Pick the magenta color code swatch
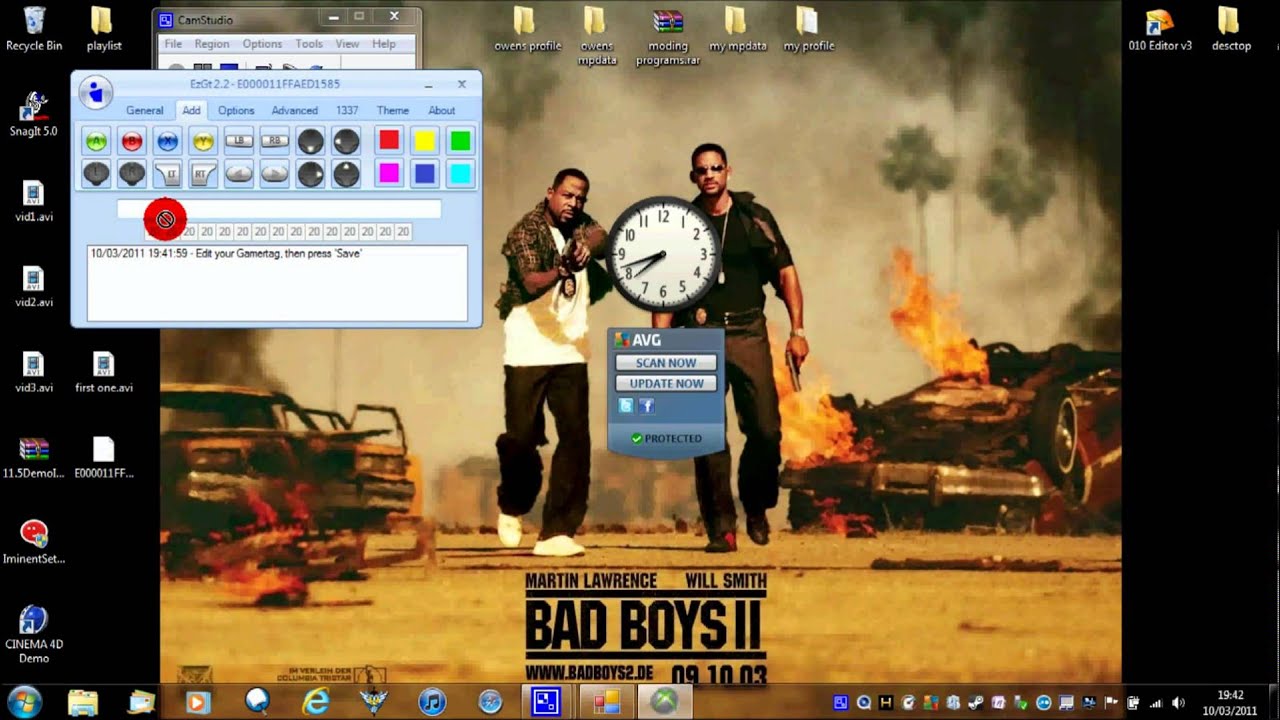1280x720 pixels. [x=389, y=174]
